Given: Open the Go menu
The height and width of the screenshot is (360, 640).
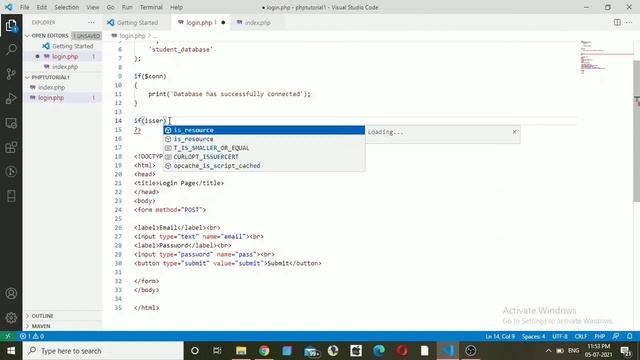Looking at the screenshot, I should 111,7.
